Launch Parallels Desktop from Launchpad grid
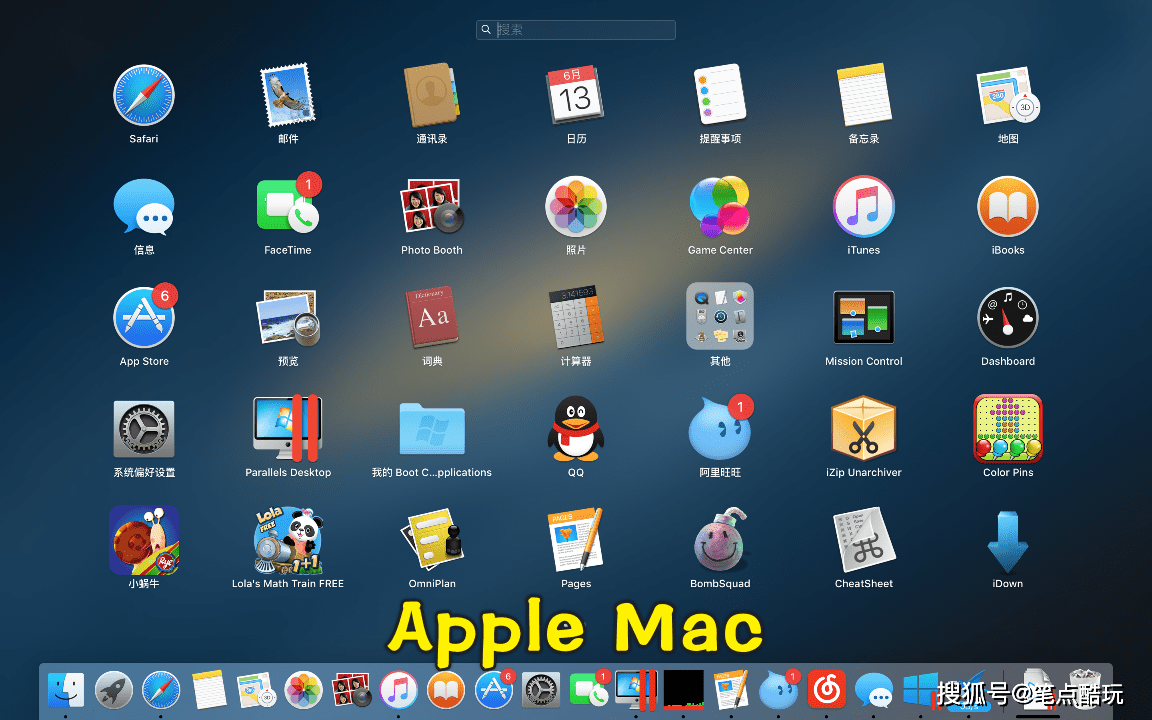This screenshot has width=1152, height=720. click(x=288, y=428)
